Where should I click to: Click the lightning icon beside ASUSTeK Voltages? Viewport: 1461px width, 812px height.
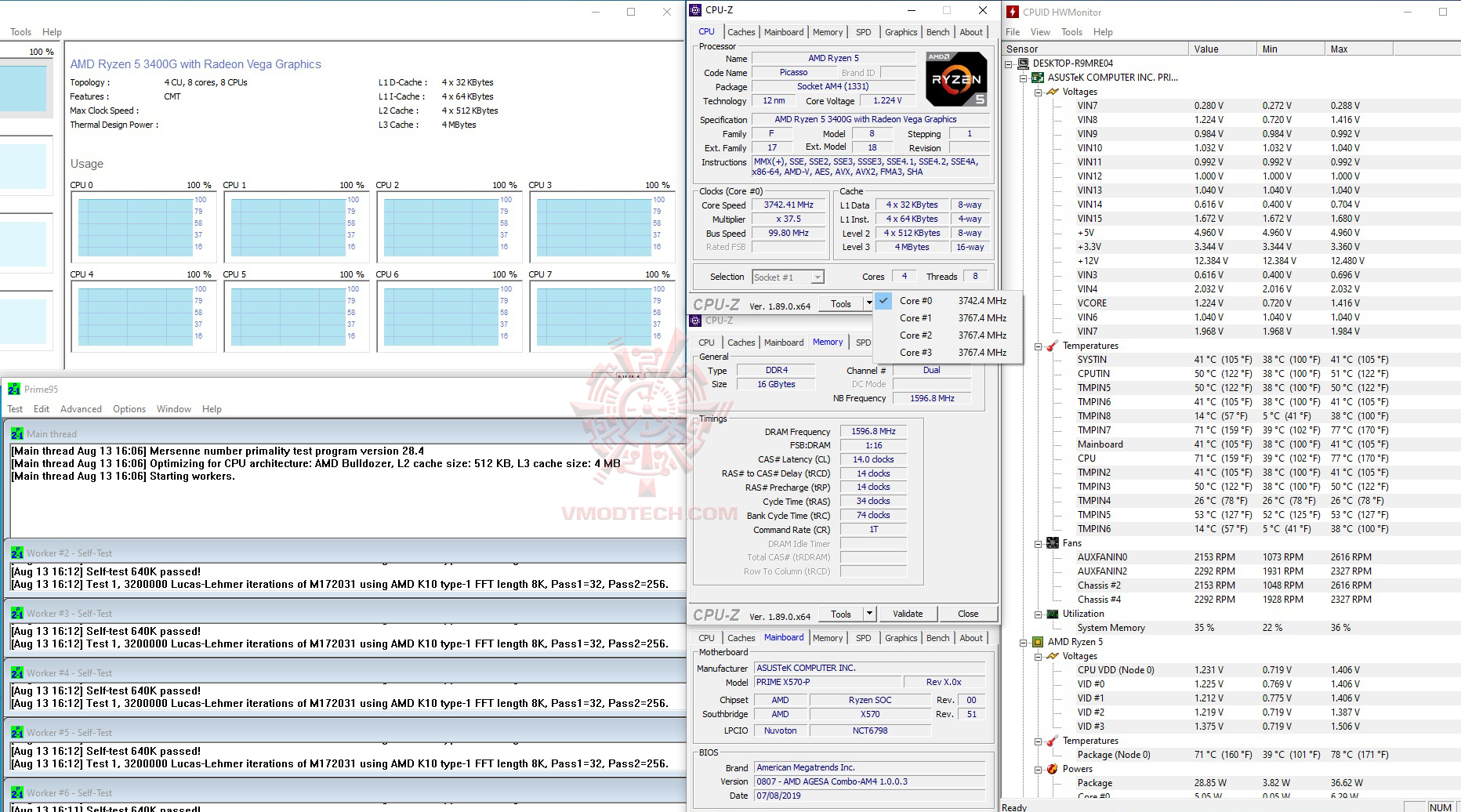point(1053,92)
